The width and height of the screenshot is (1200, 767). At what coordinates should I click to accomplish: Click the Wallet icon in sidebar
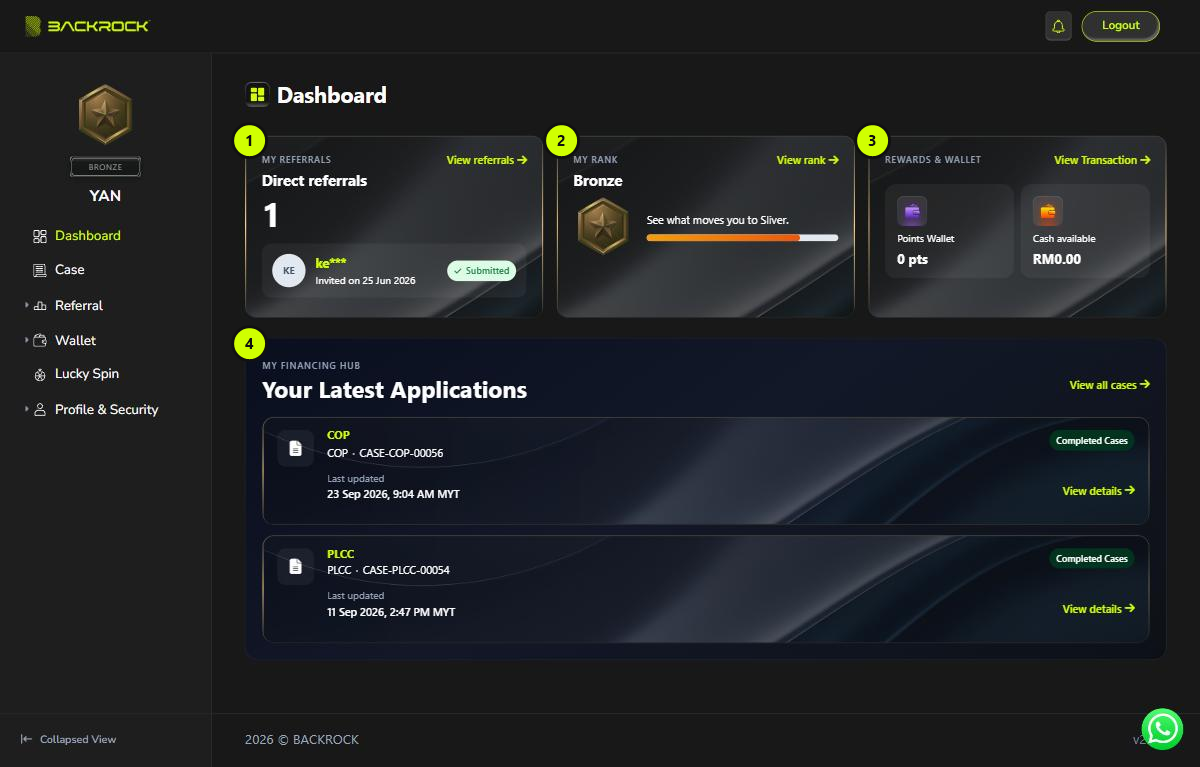40,340
